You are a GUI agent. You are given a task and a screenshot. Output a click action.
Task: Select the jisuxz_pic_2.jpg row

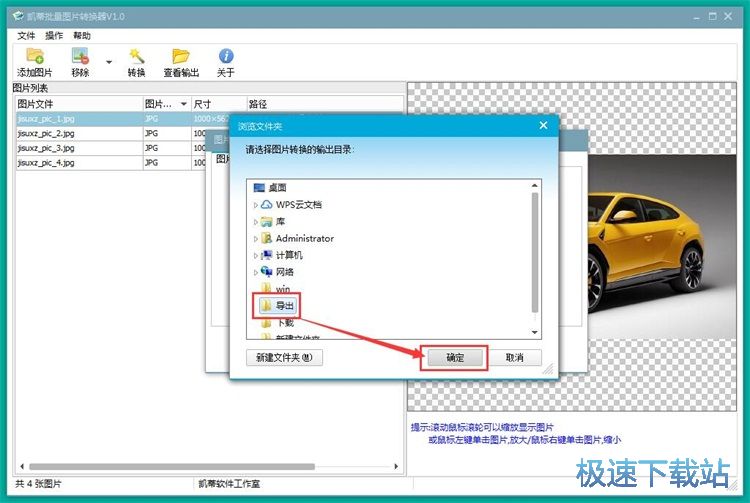pos(111,133)
